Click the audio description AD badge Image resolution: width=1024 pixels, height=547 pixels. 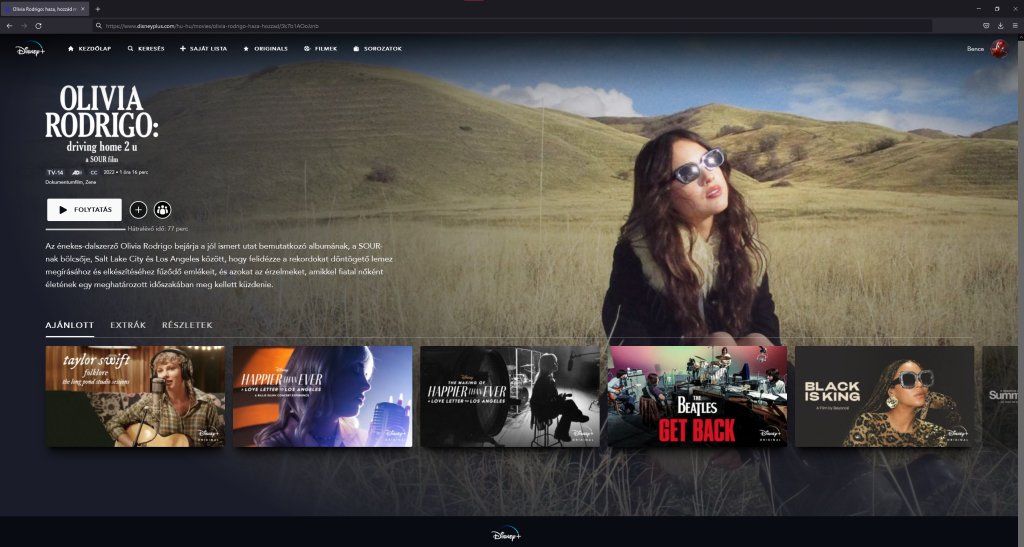click(76, 173)
